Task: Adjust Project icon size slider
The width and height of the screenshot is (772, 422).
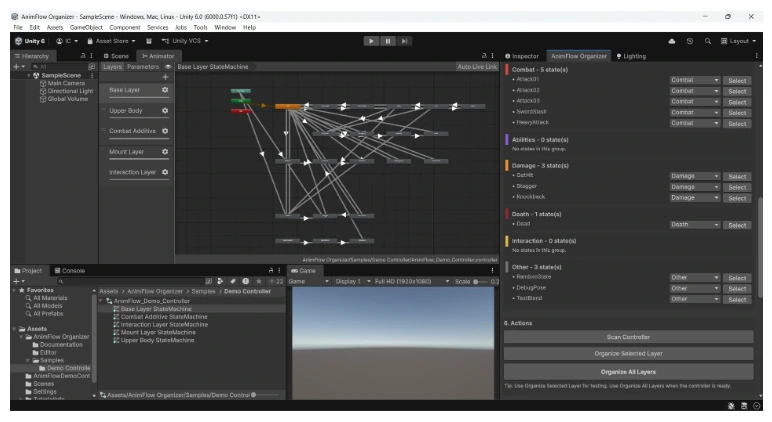Action: pyautogui.click(x=266, y=395)
